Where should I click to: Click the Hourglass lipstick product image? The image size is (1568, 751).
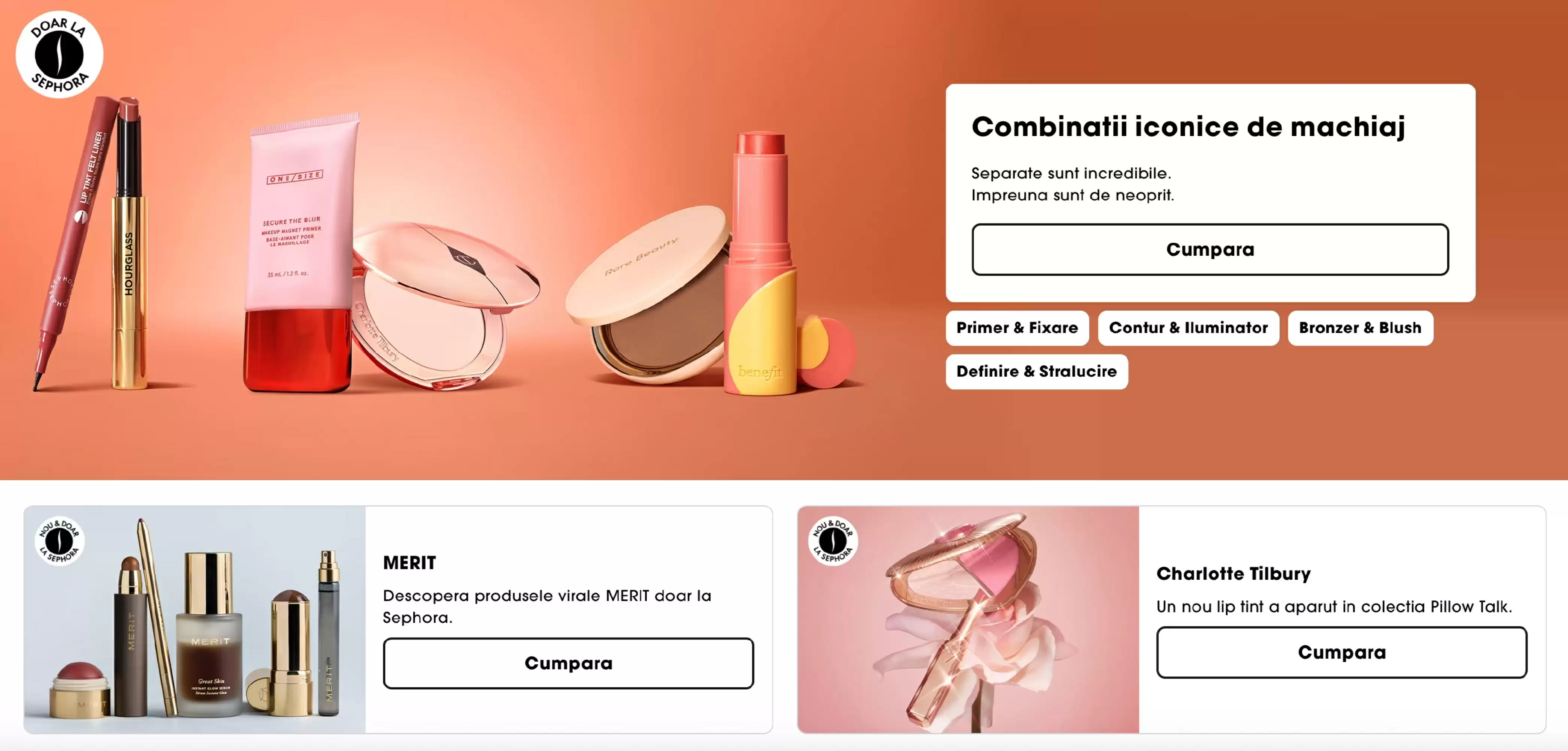130,243
